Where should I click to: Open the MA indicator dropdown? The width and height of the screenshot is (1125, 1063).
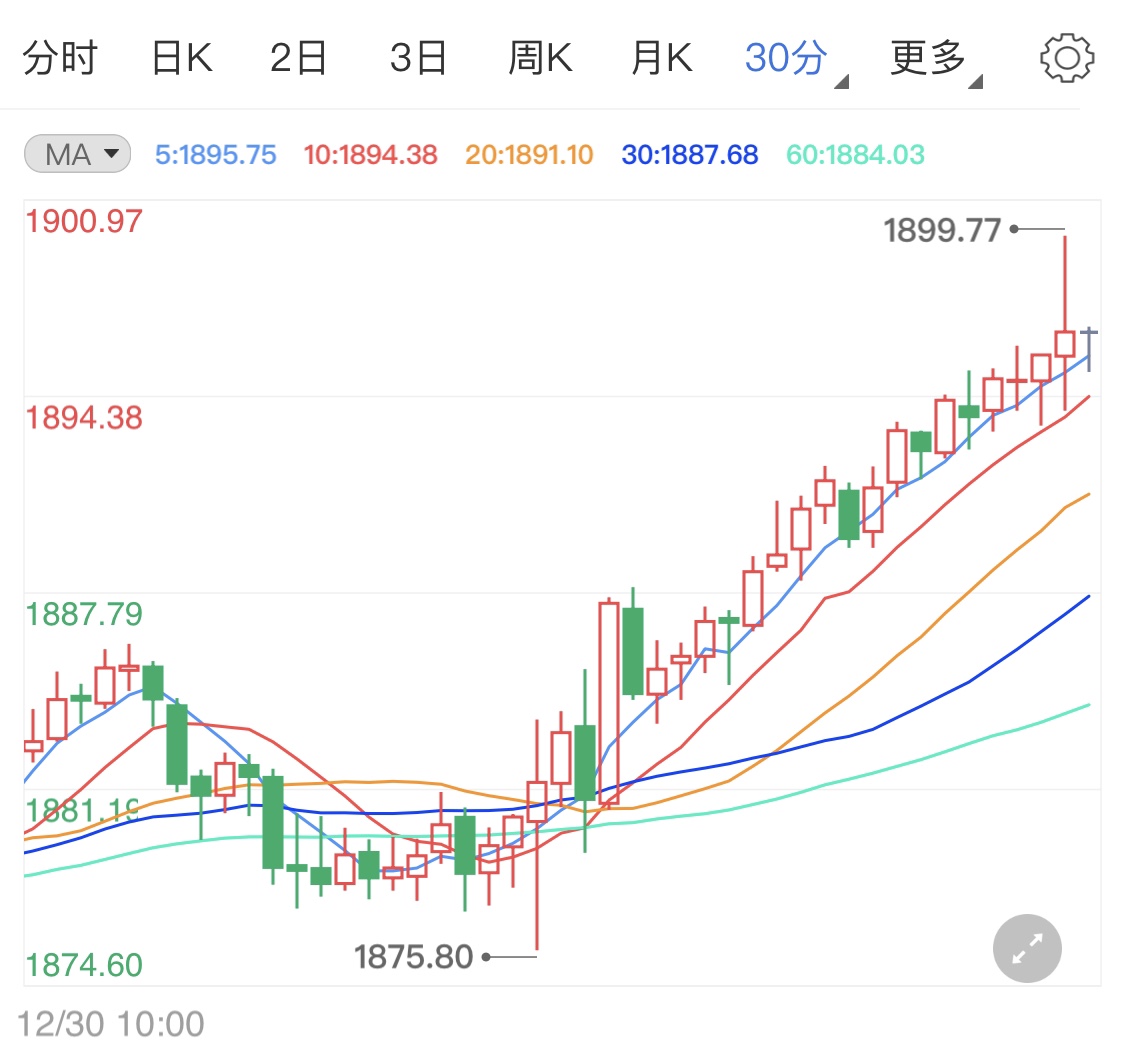coord(77,154)
